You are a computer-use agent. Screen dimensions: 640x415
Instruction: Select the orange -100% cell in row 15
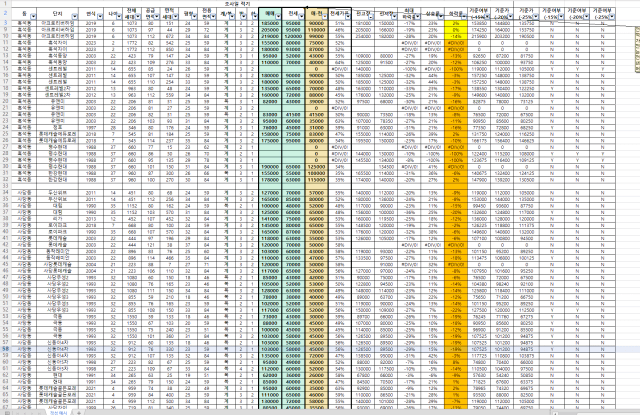coord(456,69)
